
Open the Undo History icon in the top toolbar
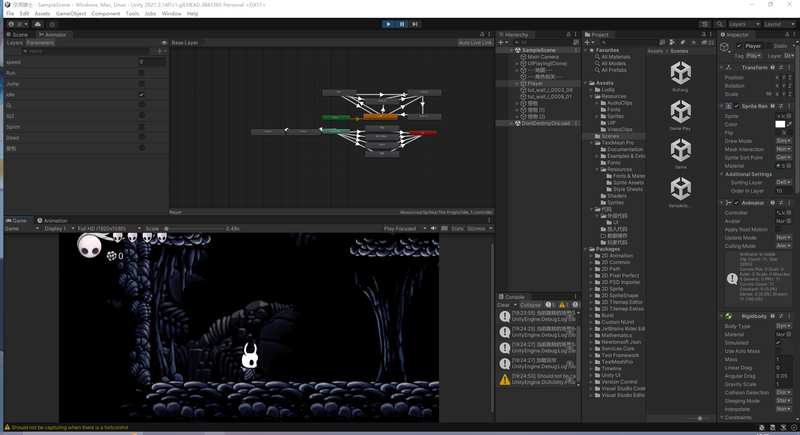coord(705,24)
